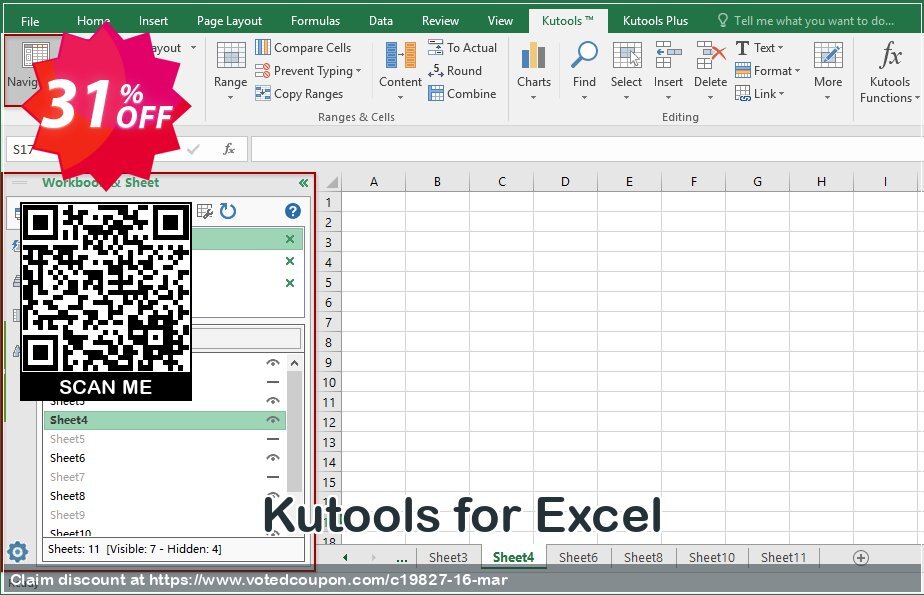Select column D header
The height and width of the screenshot is (595, 924).
click(x=565, y=181)
